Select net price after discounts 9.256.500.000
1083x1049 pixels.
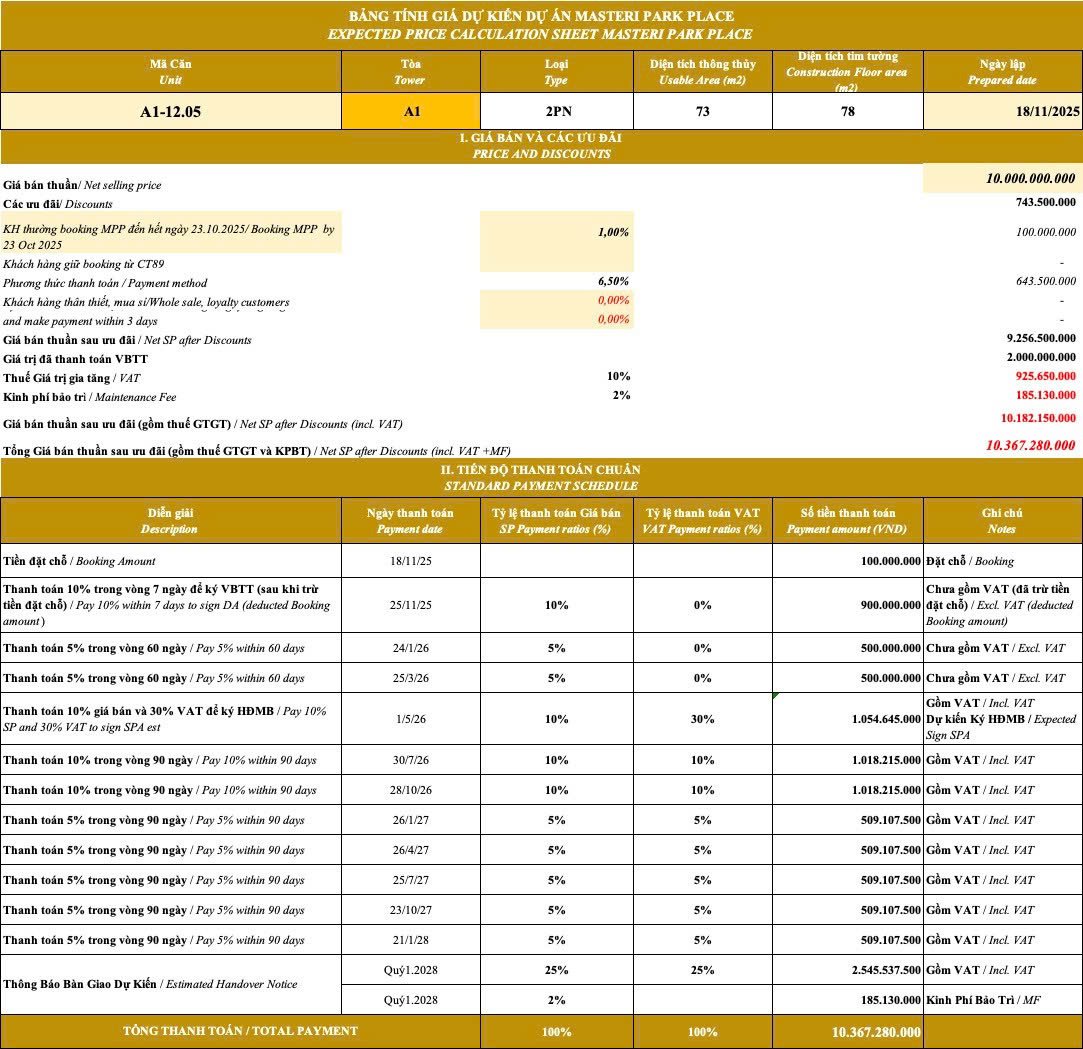[1041, 339]
